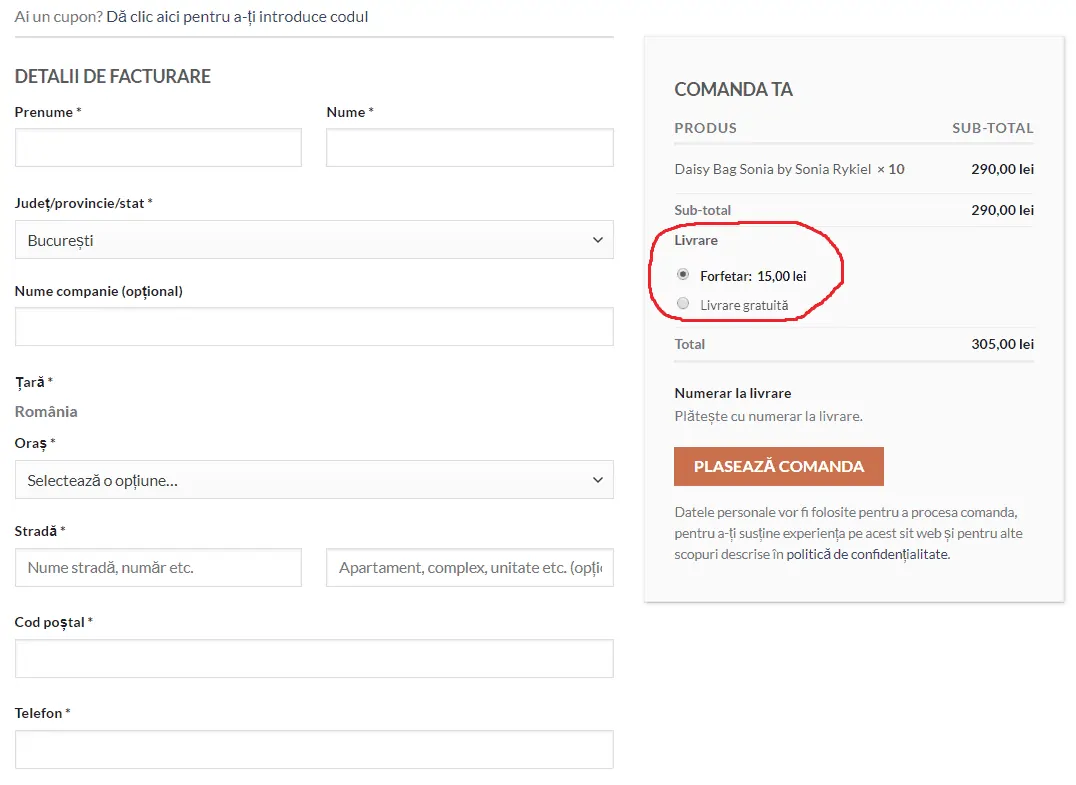Open the politică de confidențialitate link
Image resolution: width=1076 pixels, height=785 pixels.
click(867, 554)
